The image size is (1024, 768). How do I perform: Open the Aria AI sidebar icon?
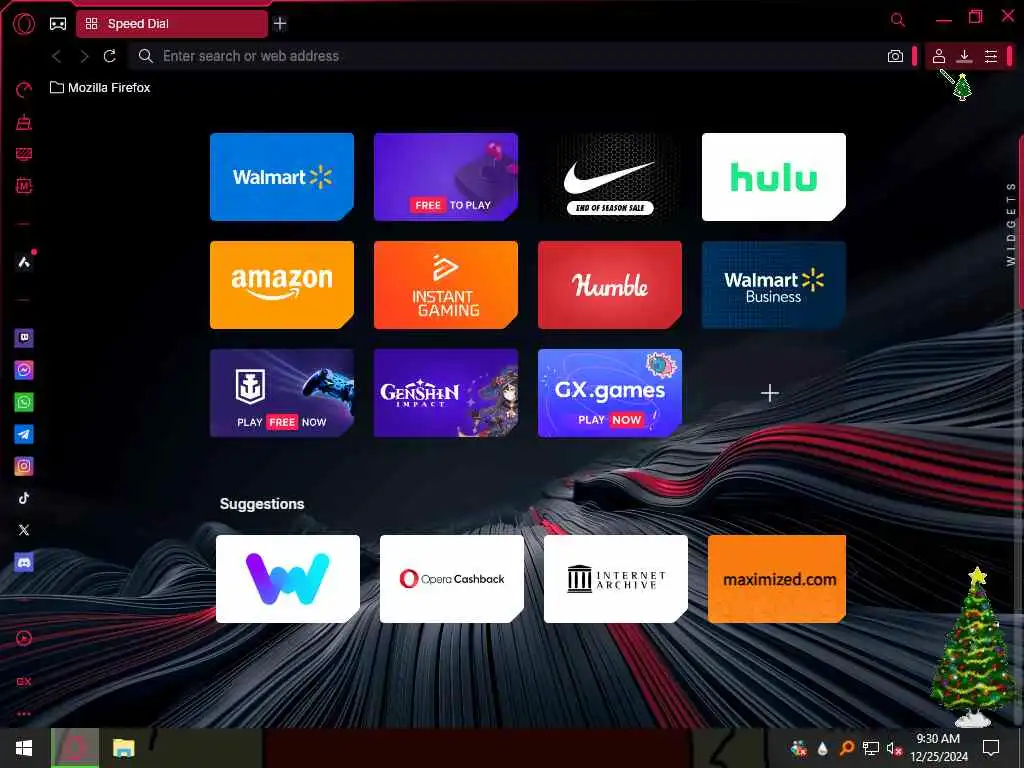click(24, 262)
